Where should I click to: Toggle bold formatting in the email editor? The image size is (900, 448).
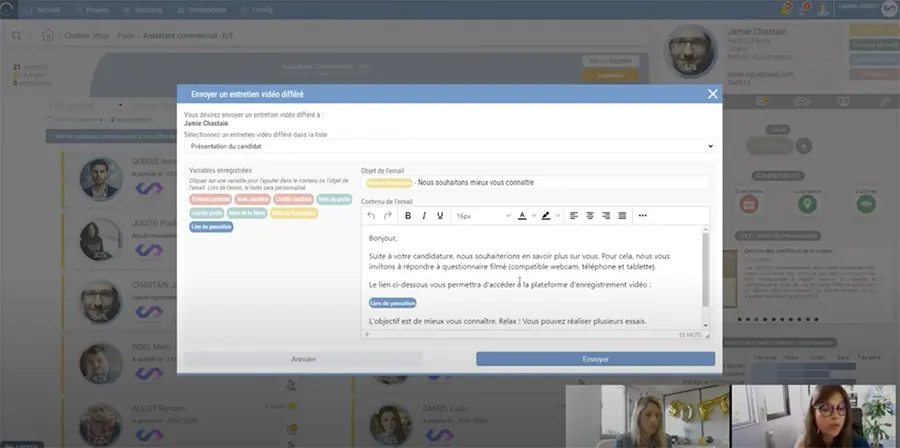coord(408,216)
